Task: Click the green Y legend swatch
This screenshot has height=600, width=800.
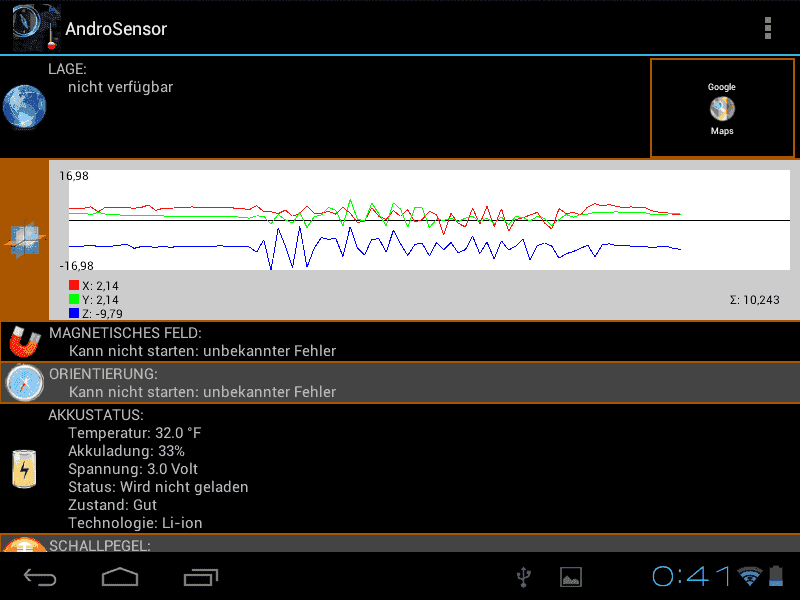Action: (x=74, y=299)
